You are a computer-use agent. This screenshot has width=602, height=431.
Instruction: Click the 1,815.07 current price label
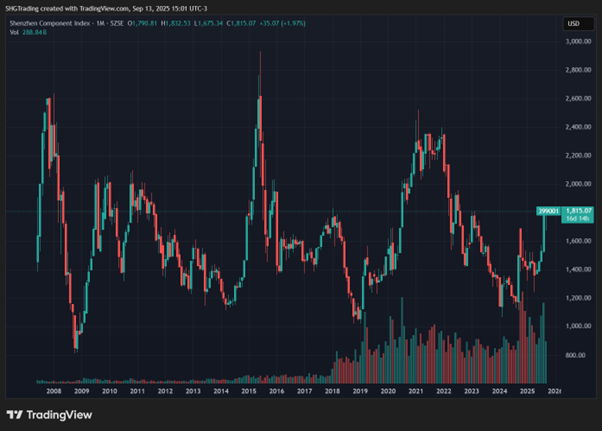pos(579,211)
